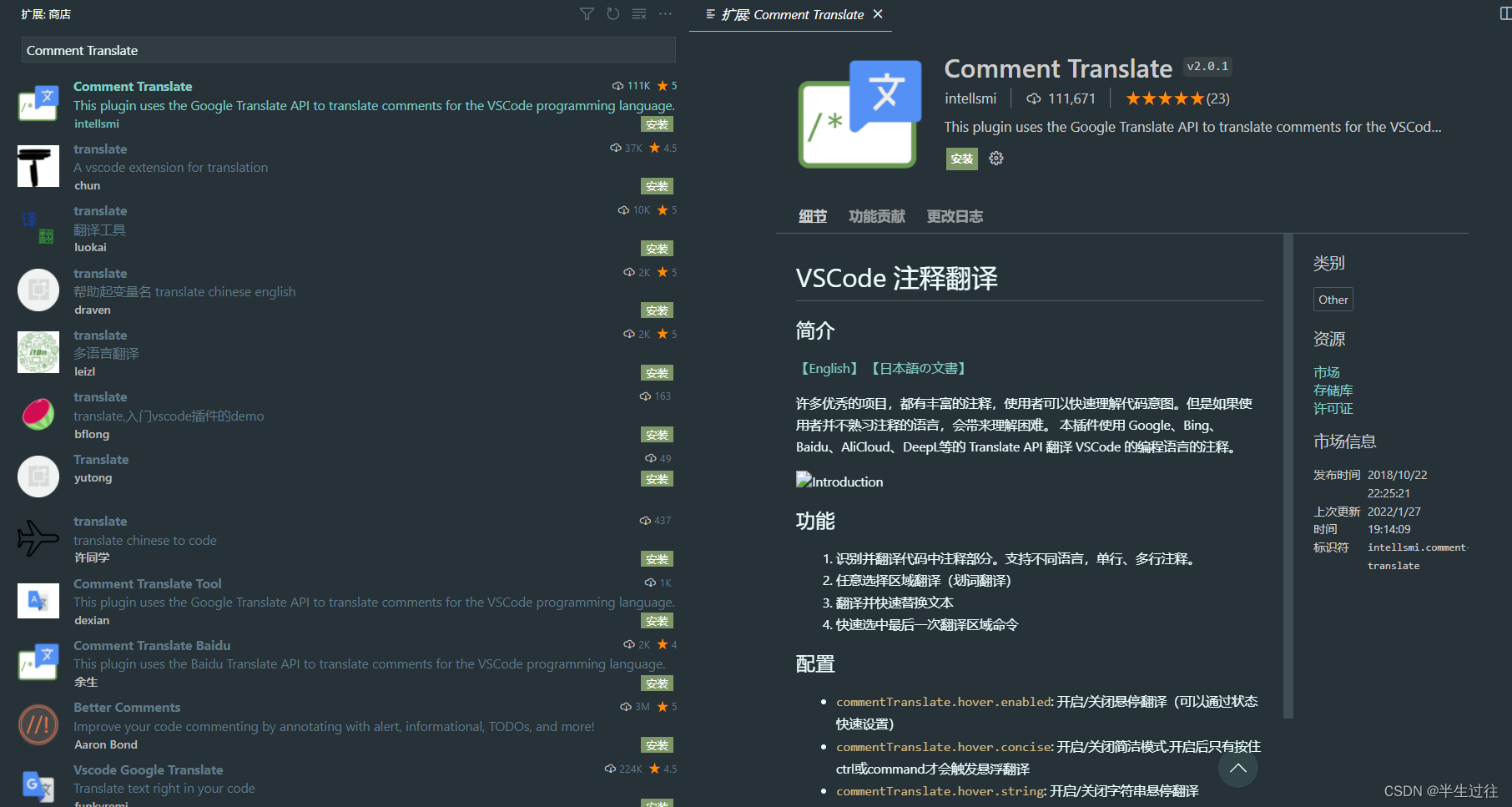This screenshot has width=1512, height=807.
Task: Select the 扩展 Comment Translate tab
Action: pos(792,14)
